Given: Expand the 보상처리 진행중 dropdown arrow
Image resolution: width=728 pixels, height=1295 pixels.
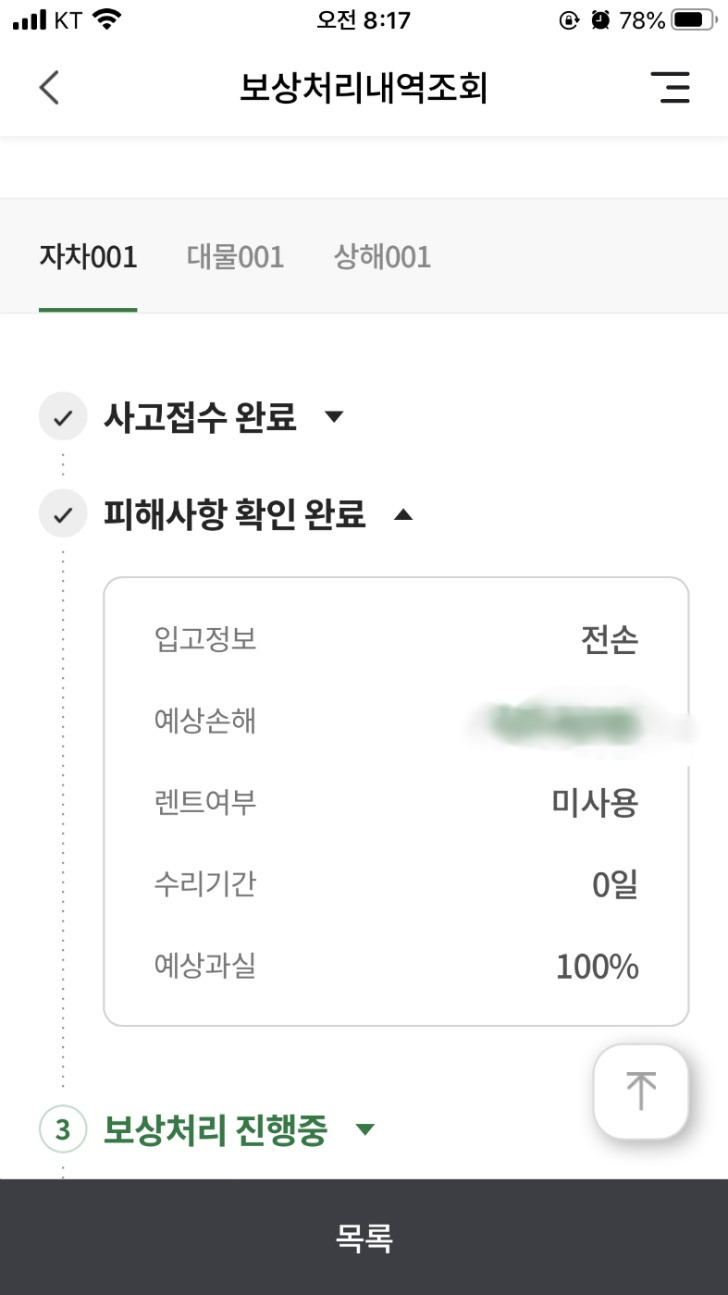Looking at the screenshot, I should pos(365,1130).
